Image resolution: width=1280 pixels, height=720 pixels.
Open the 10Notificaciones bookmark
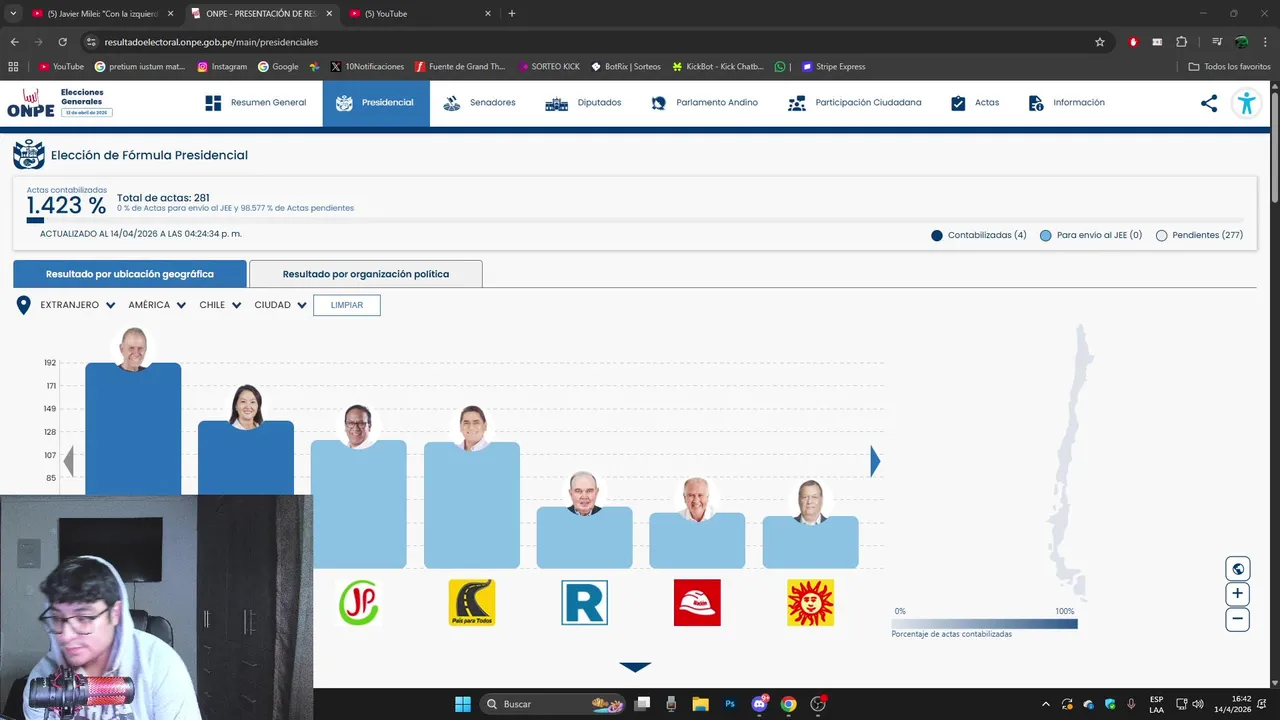pyautogui.click(x=367, y=67)
